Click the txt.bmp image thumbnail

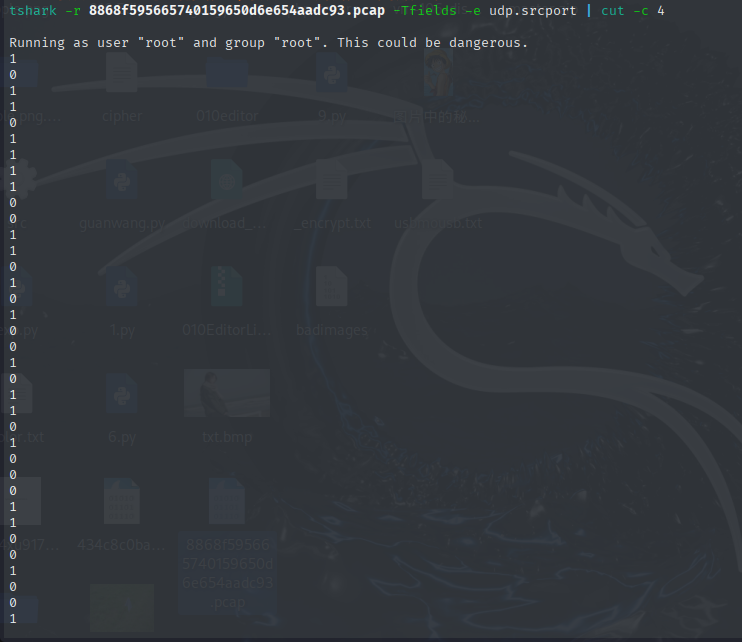(x=227, y=394)
